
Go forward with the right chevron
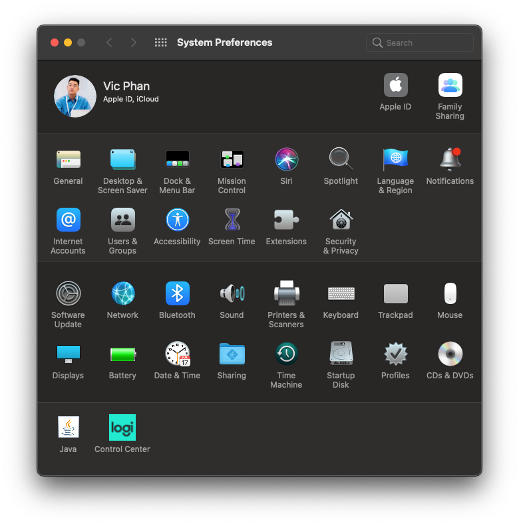133,43
